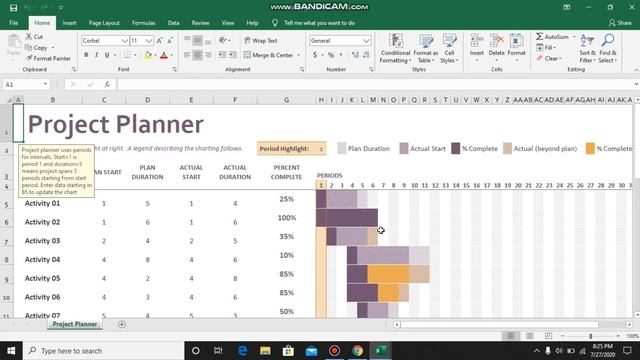Select the Project Planner sheet tab
Viewport: 640px width, 360px height.
75,324
